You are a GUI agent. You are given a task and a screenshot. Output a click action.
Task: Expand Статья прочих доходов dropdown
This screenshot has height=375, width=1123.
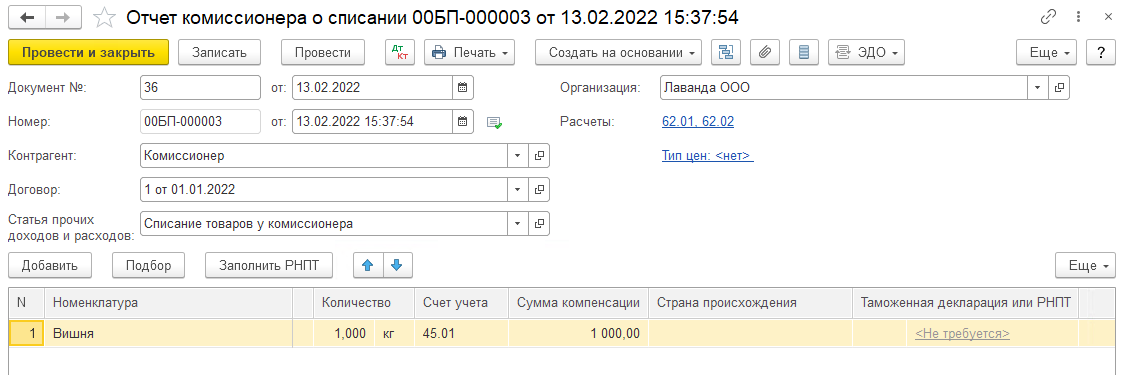[x=519, y=223]
